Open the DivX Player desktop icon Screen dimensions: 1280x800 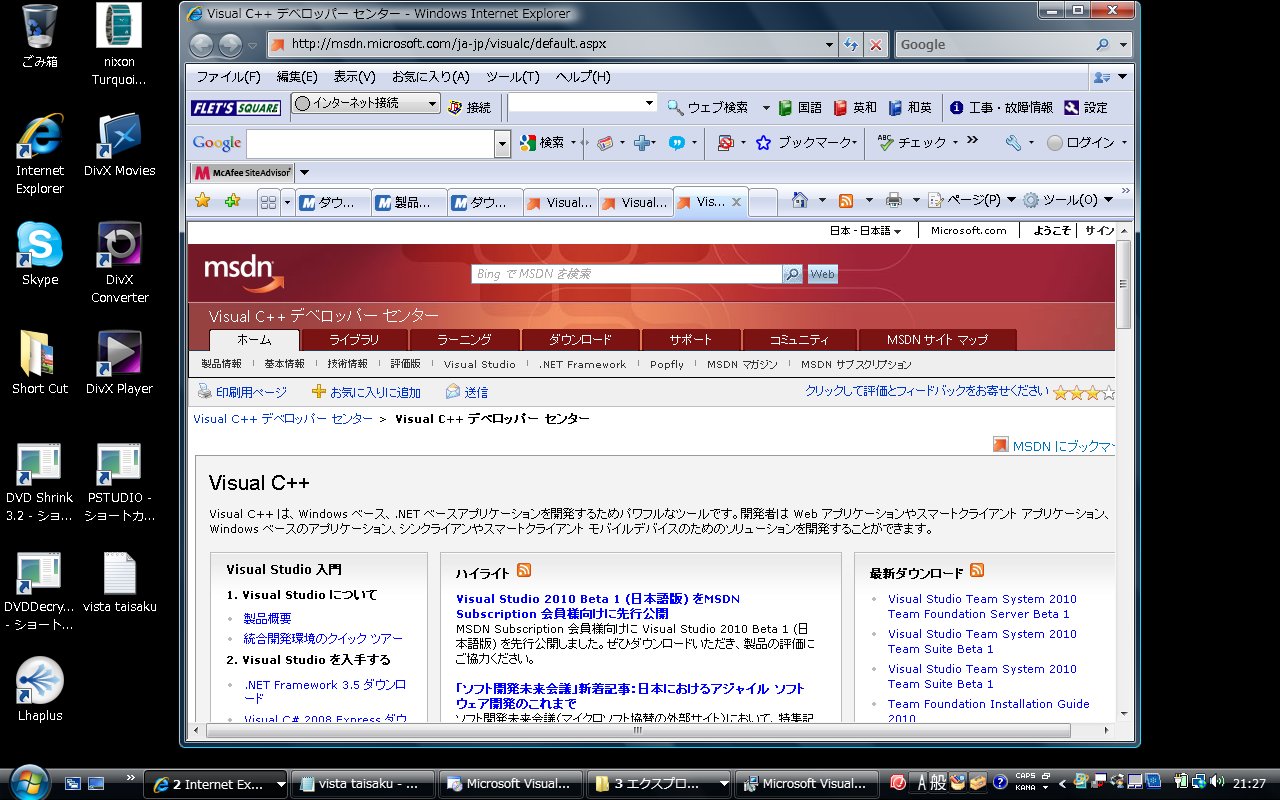click(120, 363)
